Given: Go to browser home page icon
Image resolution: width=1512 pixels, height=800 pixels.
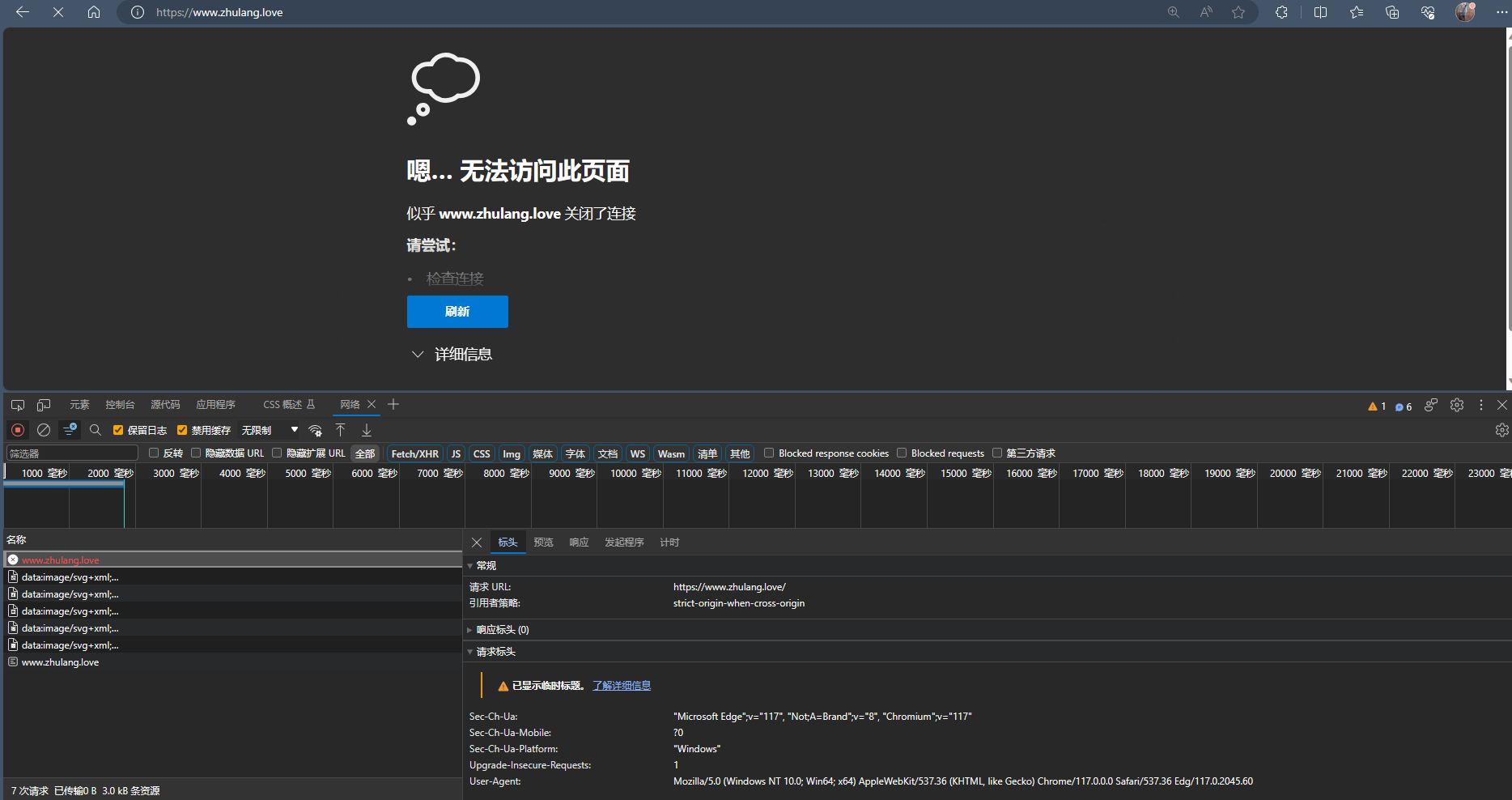Looking at the screenshot, I should [94, 12].
